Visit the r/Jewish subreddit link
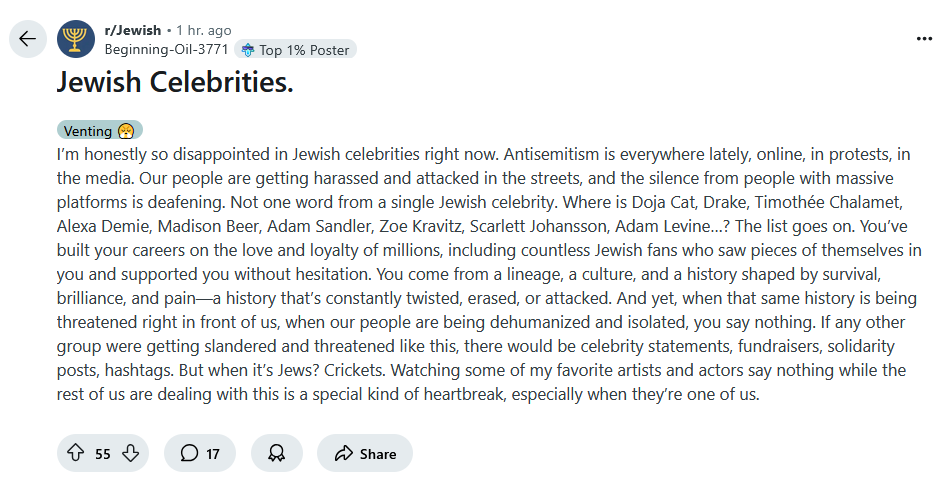 click(133, 30)
